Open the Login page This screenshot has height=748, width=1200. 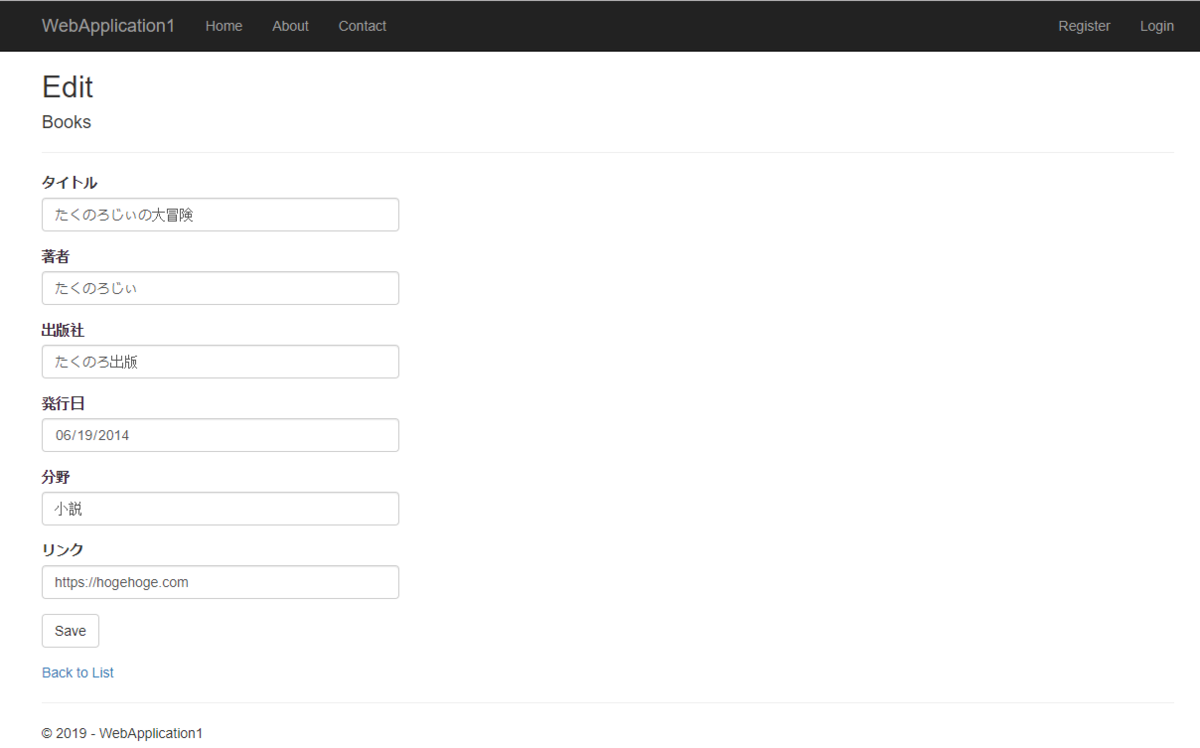pos(1157,26)
